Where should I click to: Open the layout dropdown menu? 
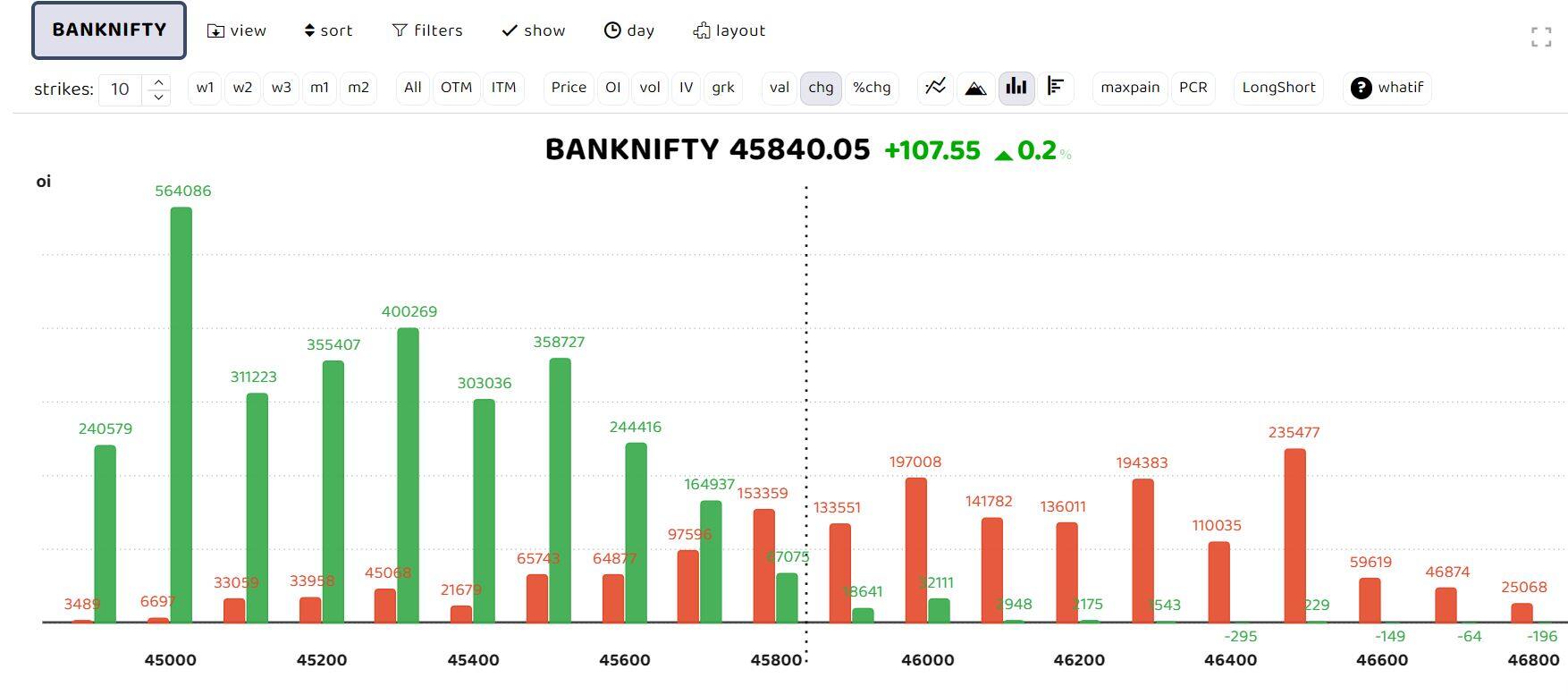(x=729, y=30)
